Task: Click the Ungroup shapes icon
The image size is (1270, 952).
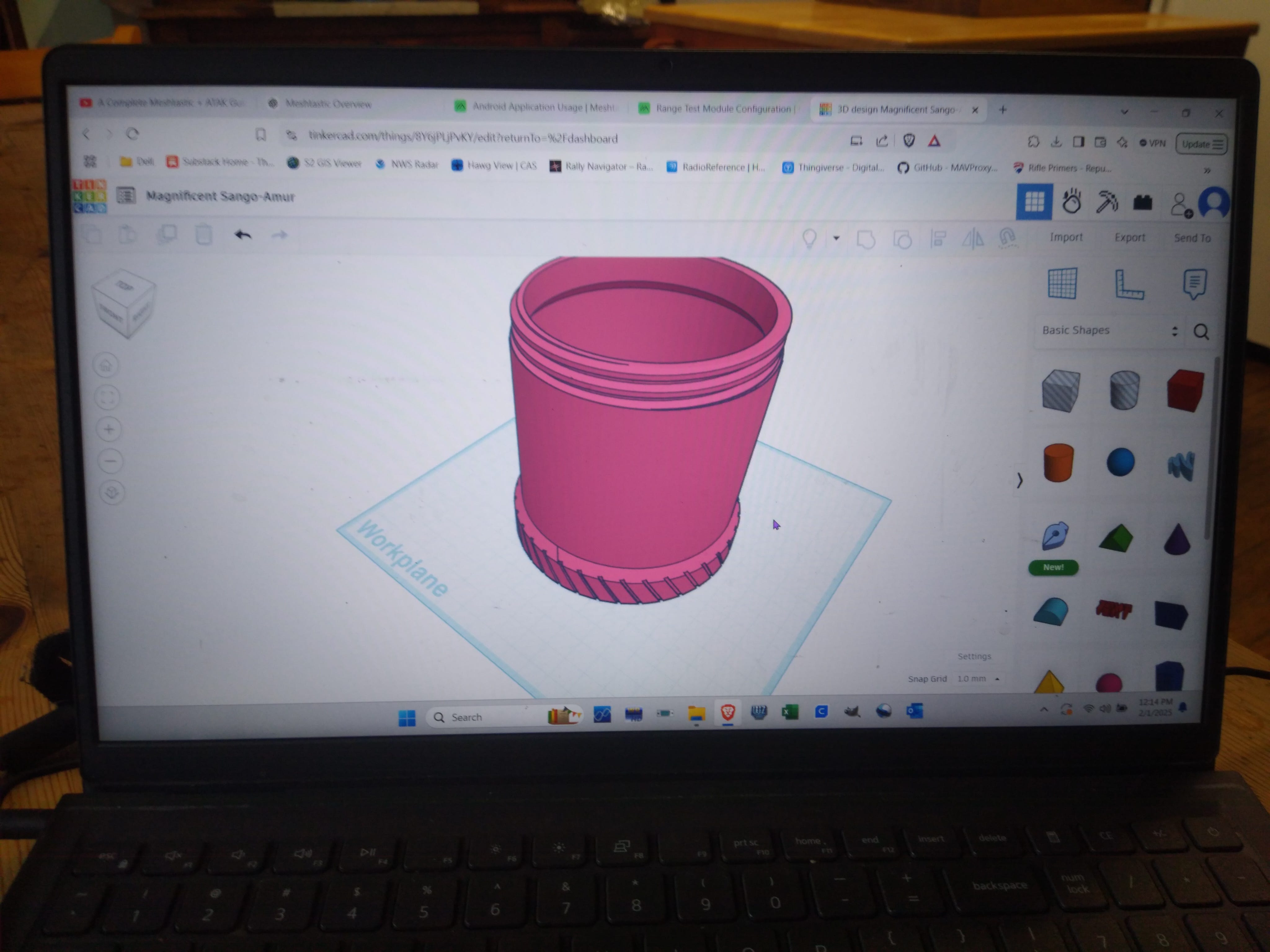Action: click(x=902, y=239)
